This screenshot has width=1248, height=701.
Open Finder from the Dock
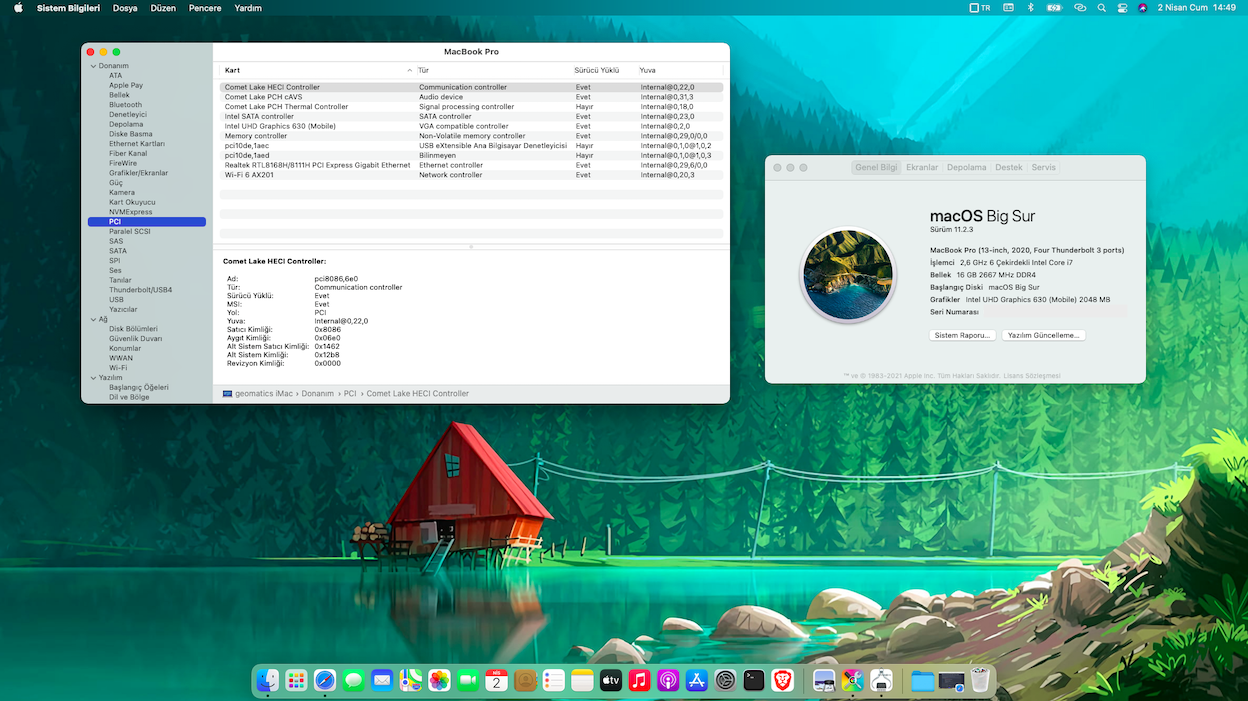tap(267, 681)
